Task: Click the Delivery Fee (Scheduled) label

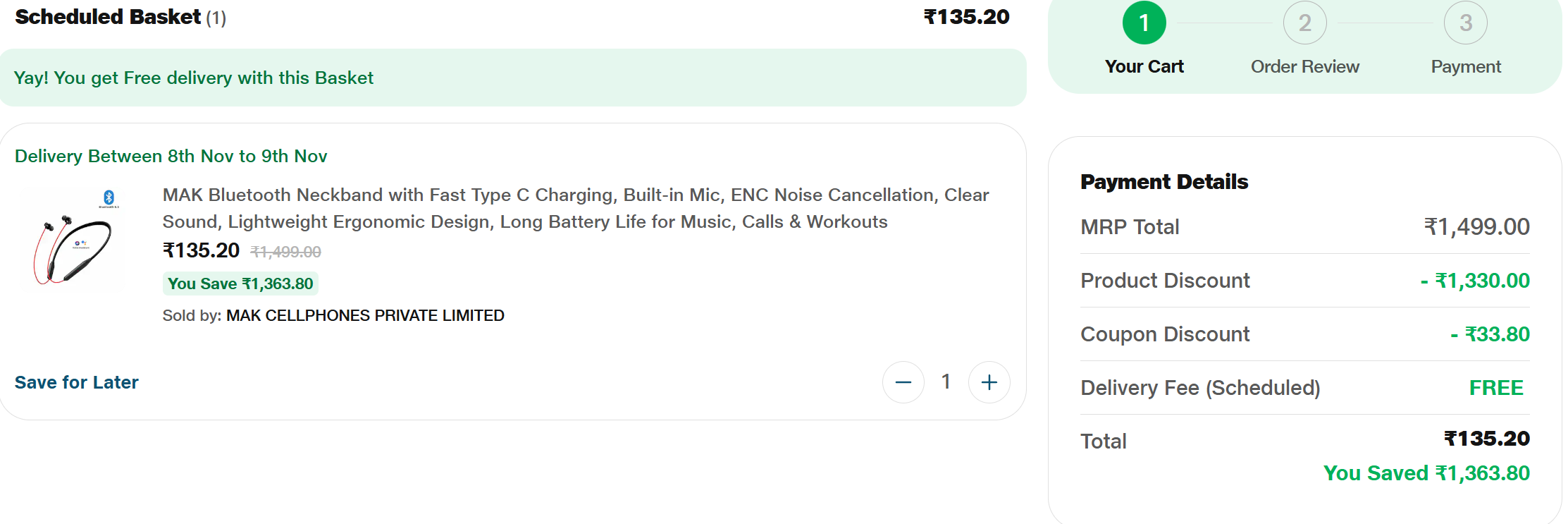Action: [x=1200, y=388]
